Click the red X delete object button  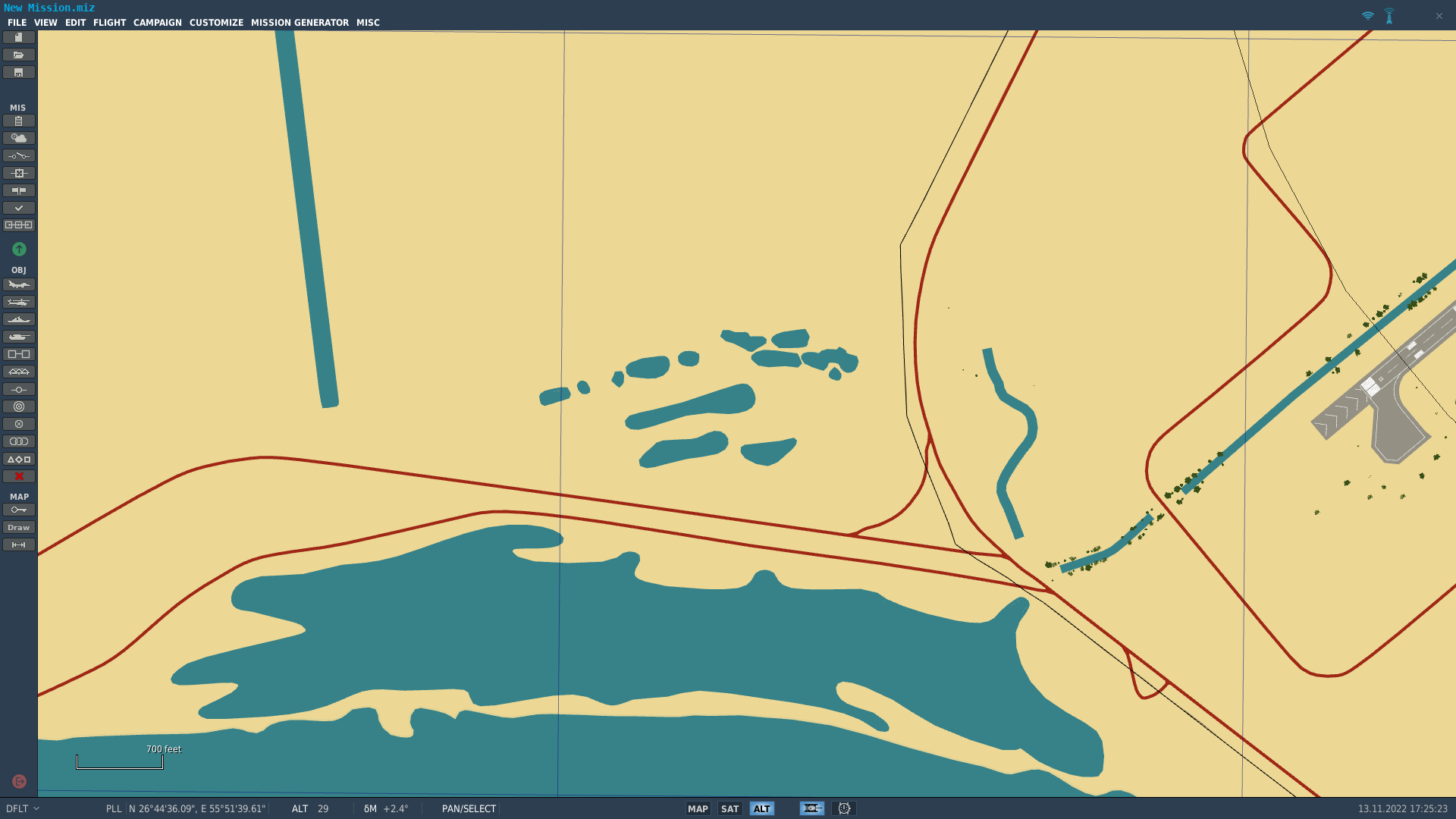click(19, 476)
